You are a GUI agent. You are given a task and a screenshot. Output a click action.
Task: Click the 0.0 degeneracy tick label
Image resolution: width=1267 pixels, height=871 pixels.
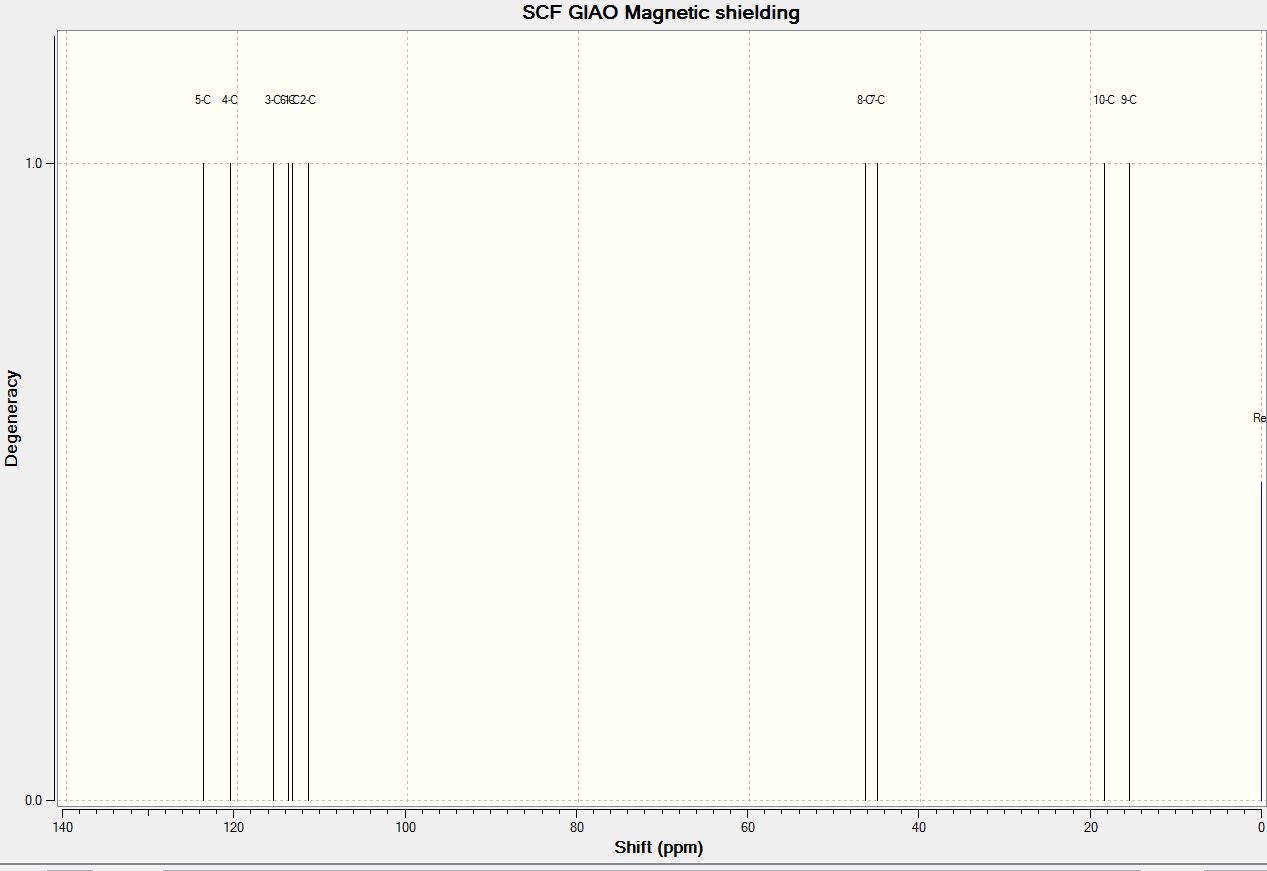(33, 800)
